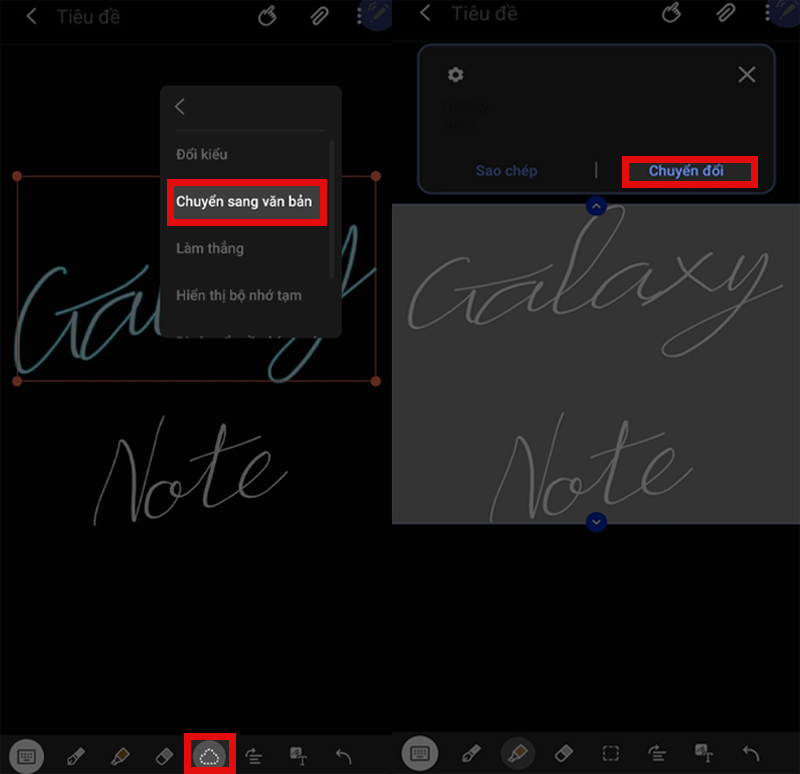The image size is (800, 774).
Task: Tap handwritten "Note" on left canvas
Action: tap(190, 472)
